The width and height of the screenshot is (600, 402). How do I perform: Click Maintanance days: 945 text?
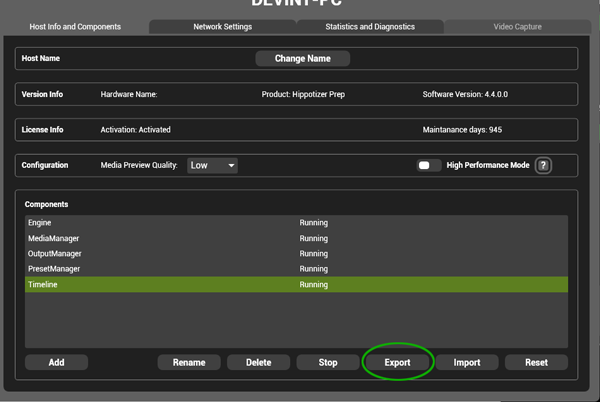point(462,130)
